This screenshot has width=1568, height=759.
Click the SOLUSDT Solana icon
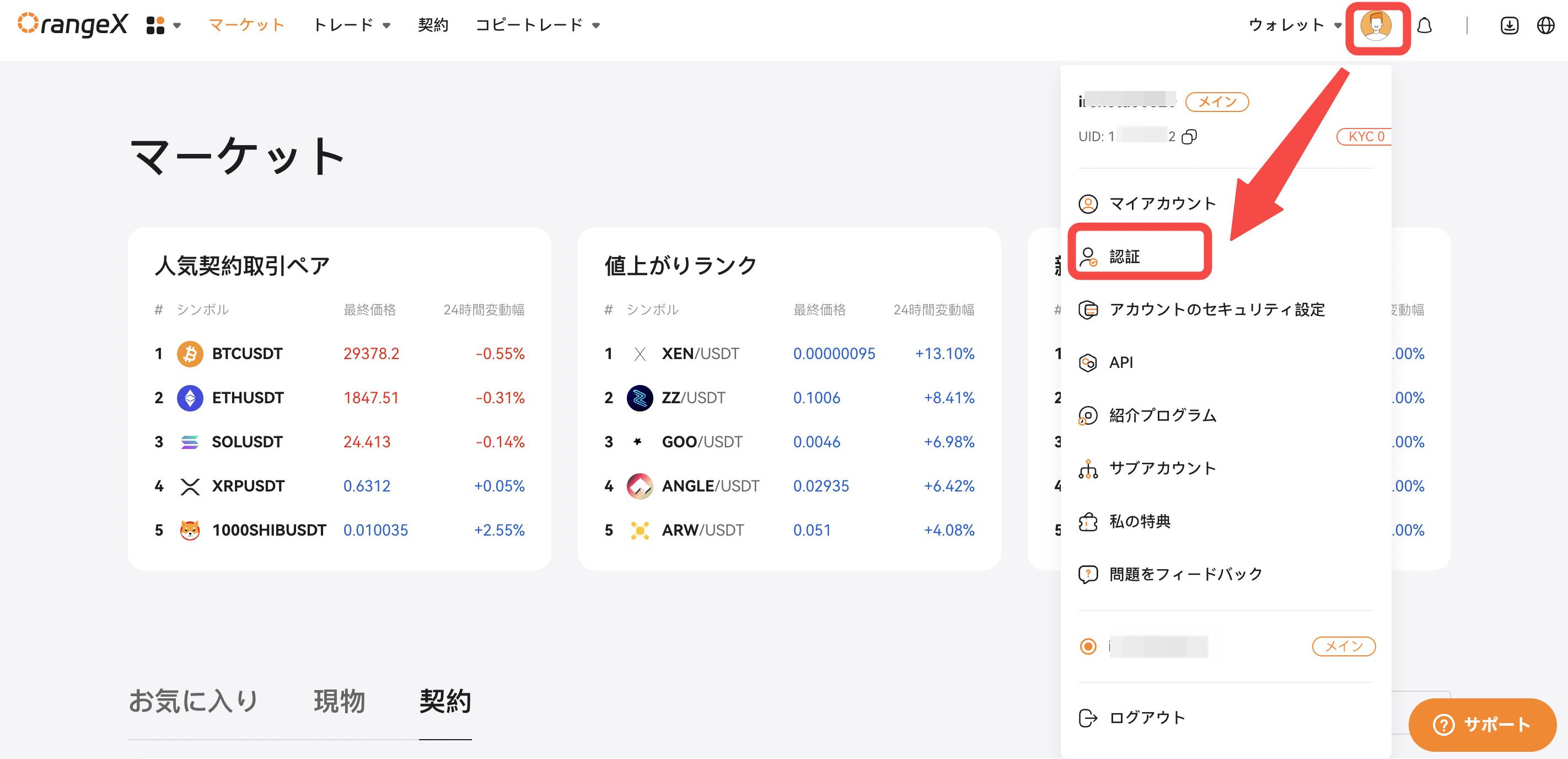(190, 442)
